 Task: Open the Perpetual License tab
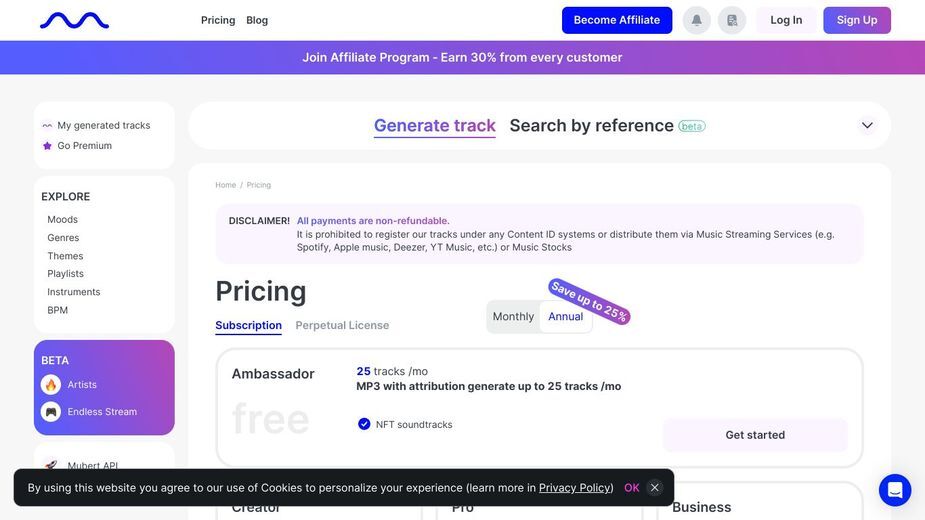point(342,325)
